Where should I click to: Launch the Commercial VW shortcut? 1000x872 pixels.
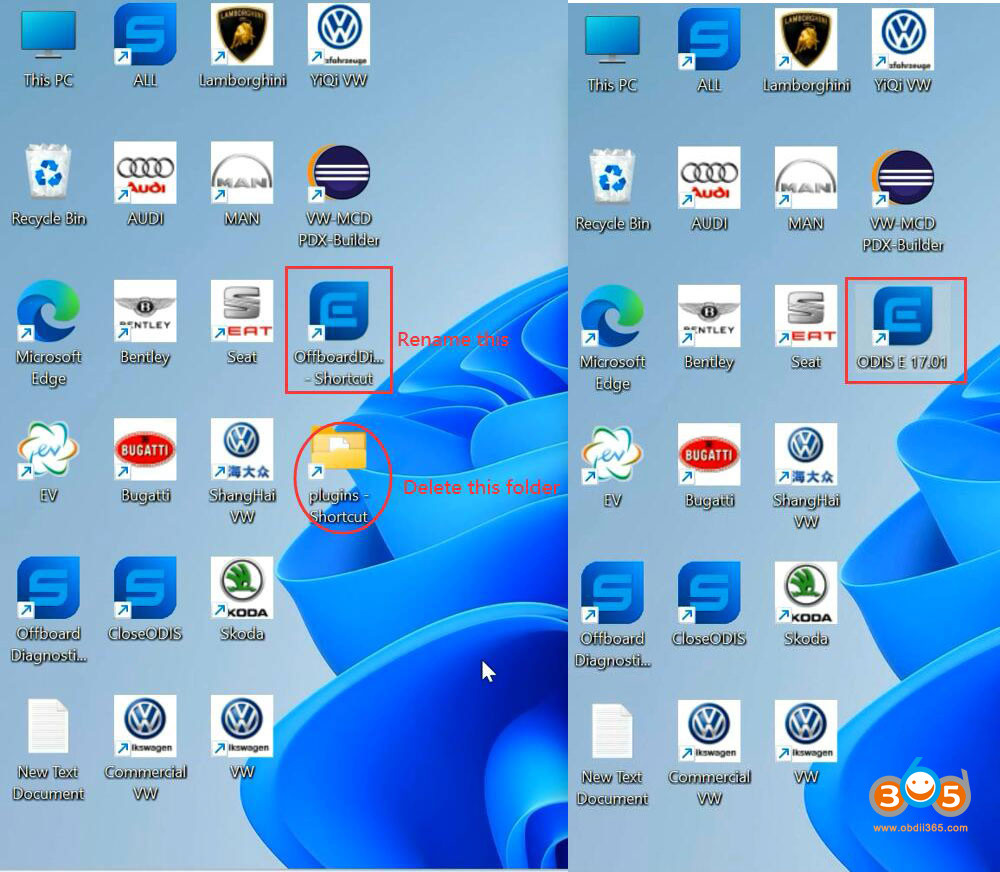click(145, 725)
